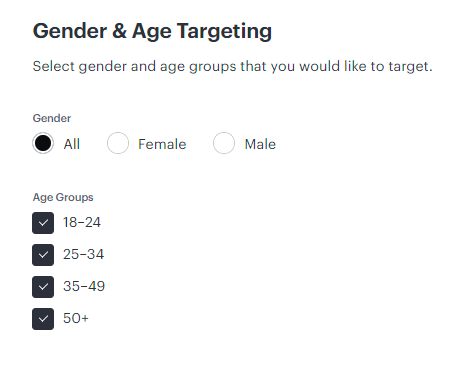Choose the Female radio button
This screenshot has height=371, width=465.
pos(118,143)
